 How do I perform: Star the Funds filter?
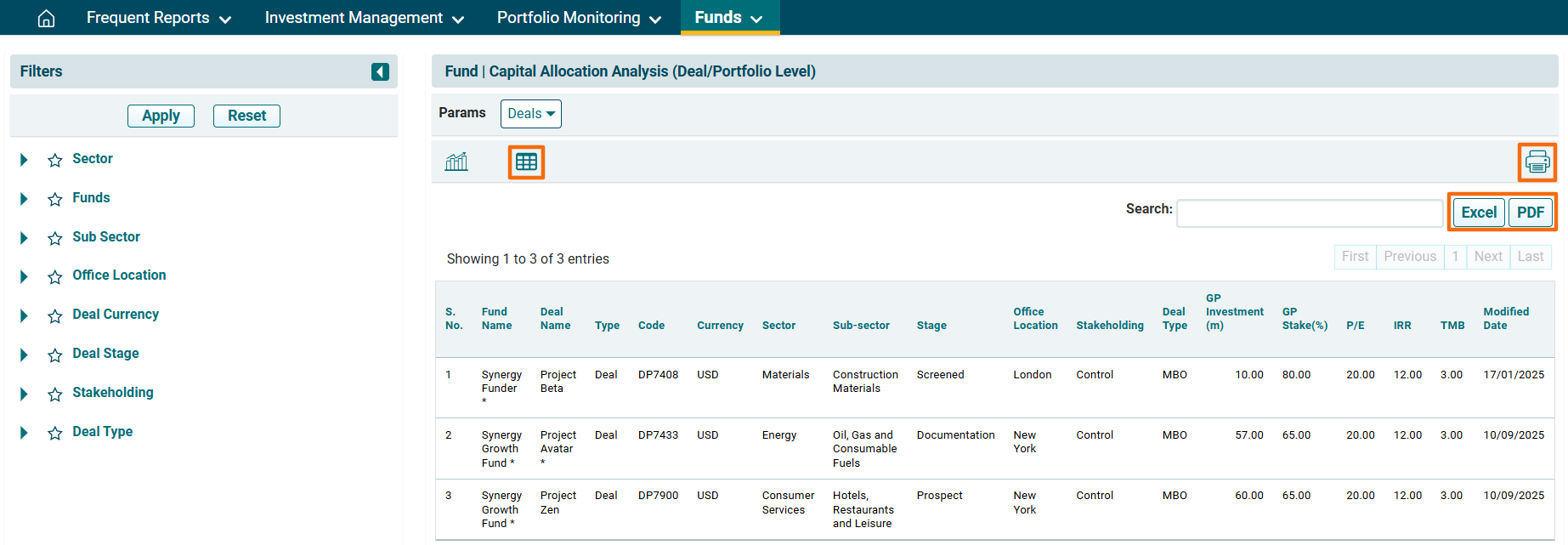click(55, 199)
